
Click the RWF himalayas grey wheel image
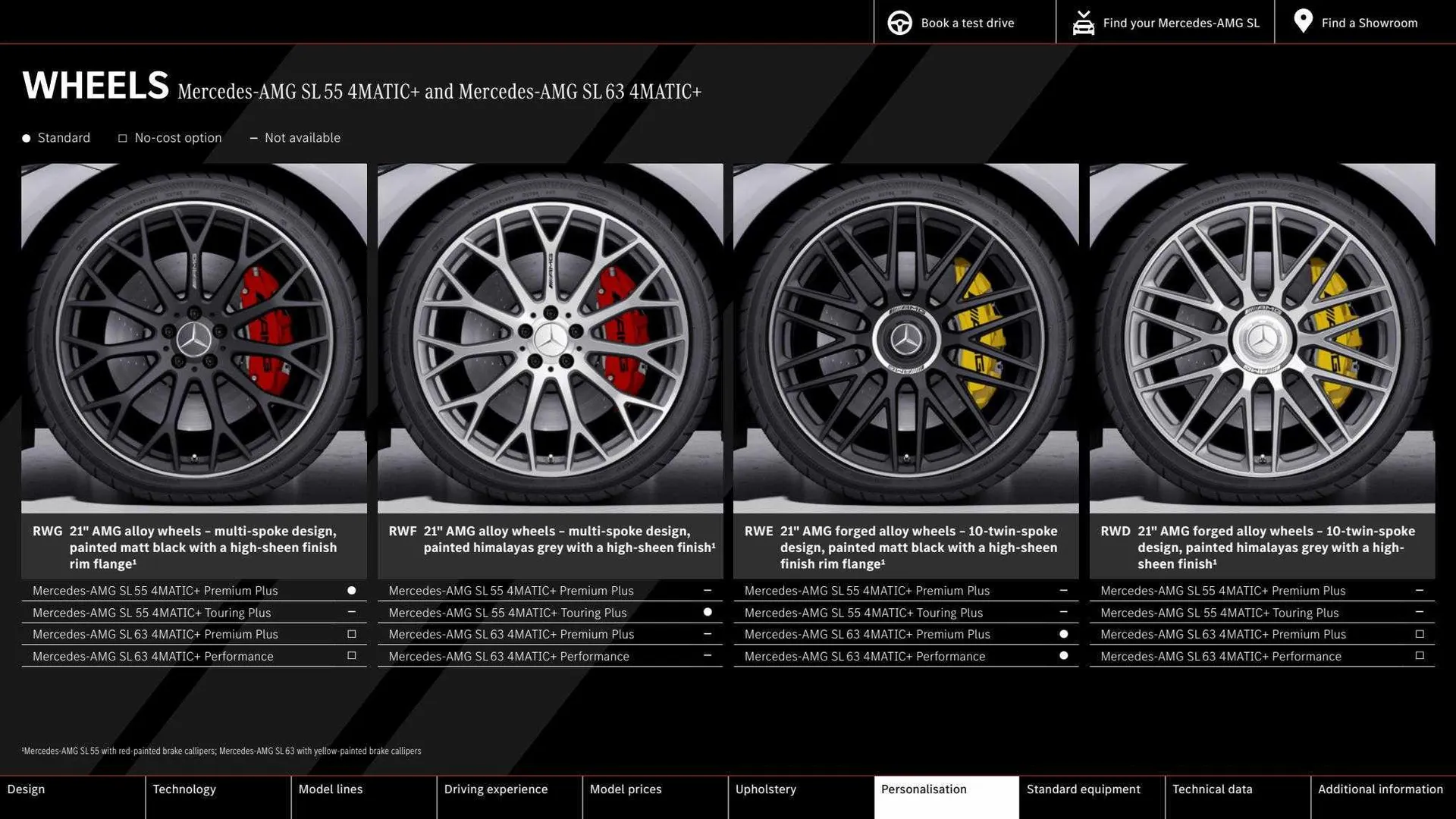tap(550, 337)
